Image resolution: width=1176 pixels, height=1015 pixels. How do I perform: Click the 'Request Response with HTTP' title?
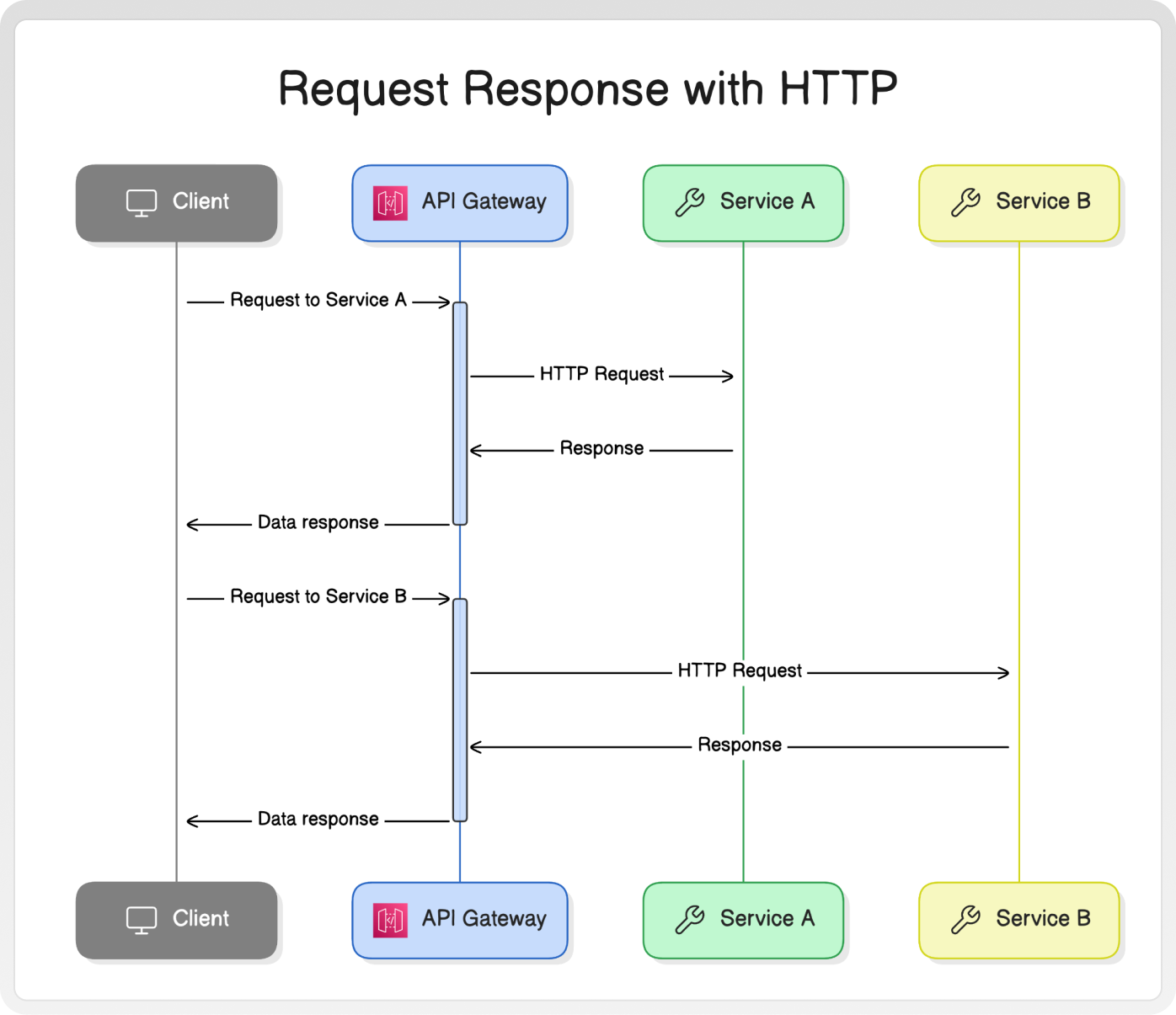[588, 89]
